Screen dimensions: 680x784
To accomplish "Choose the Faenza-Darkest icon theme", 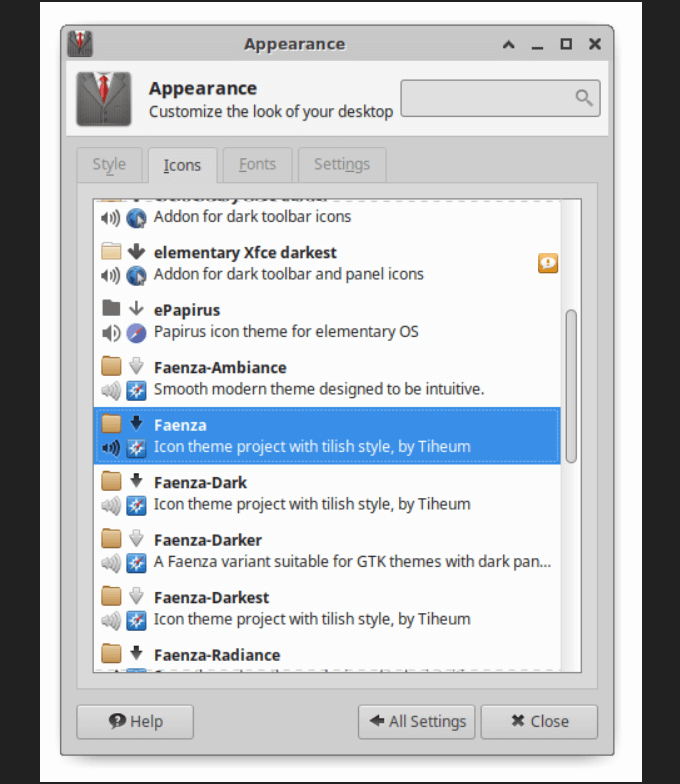I will click(x=212, y=598).
